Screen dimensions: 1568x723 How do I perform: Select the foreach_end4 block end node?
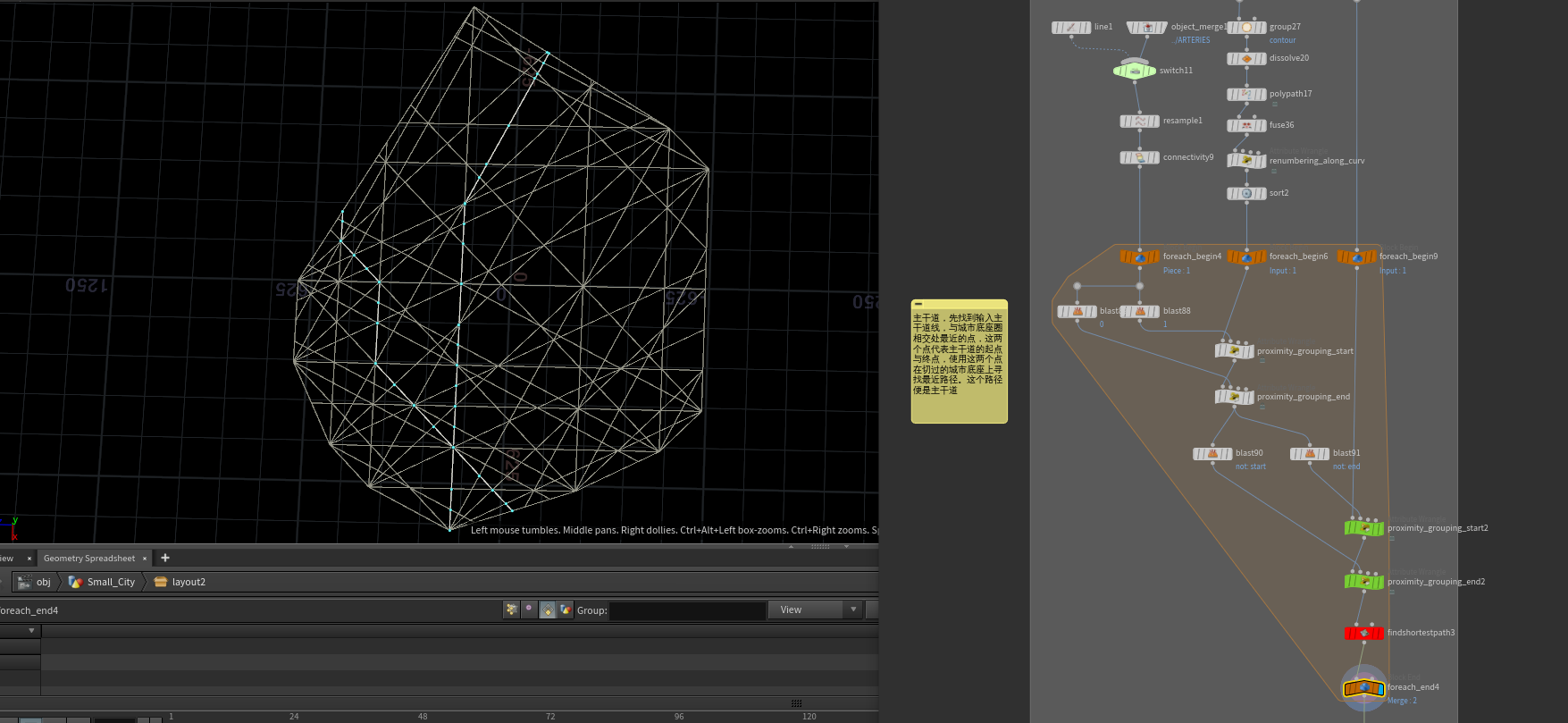tap(1364, 688)
